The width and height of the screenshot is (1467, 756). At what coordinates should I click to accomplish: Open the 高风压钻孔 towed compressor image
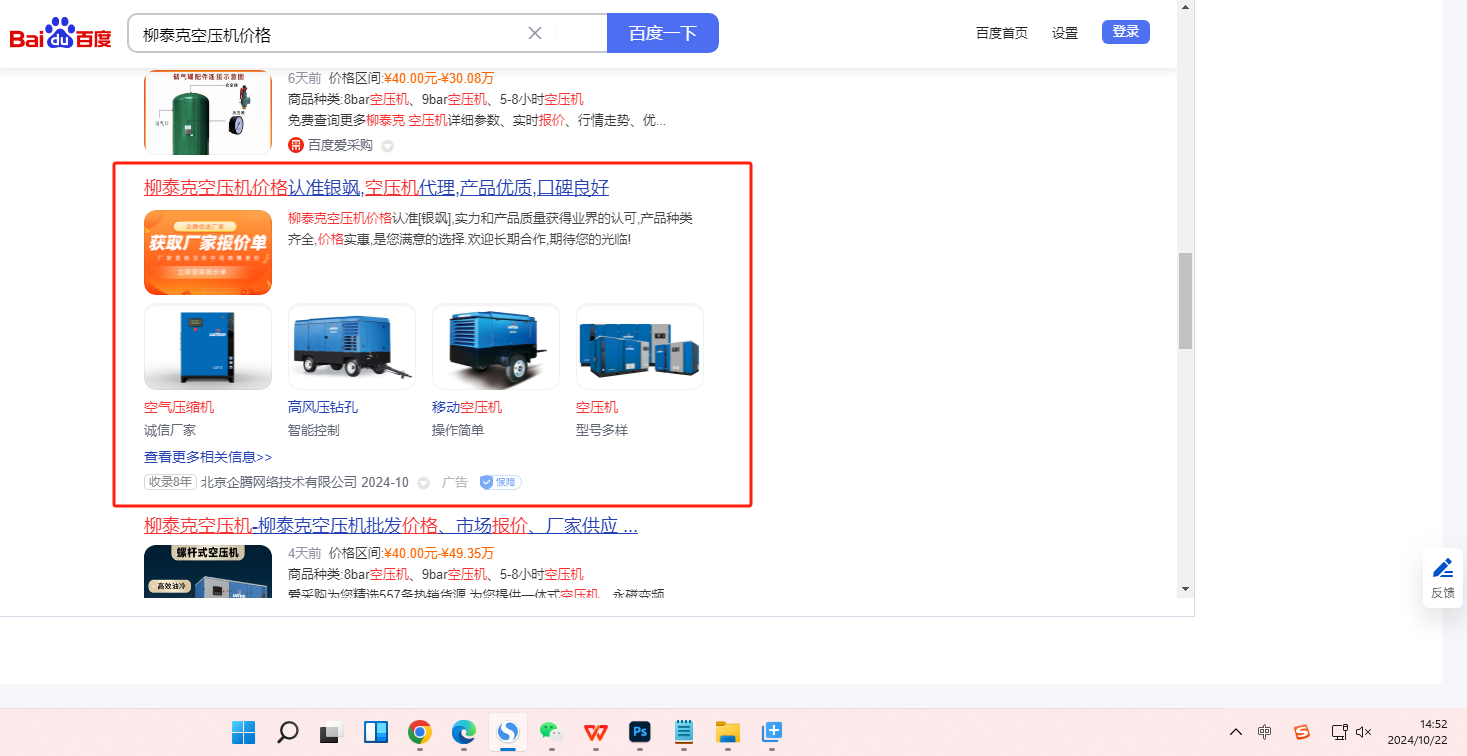coord(352,347)
